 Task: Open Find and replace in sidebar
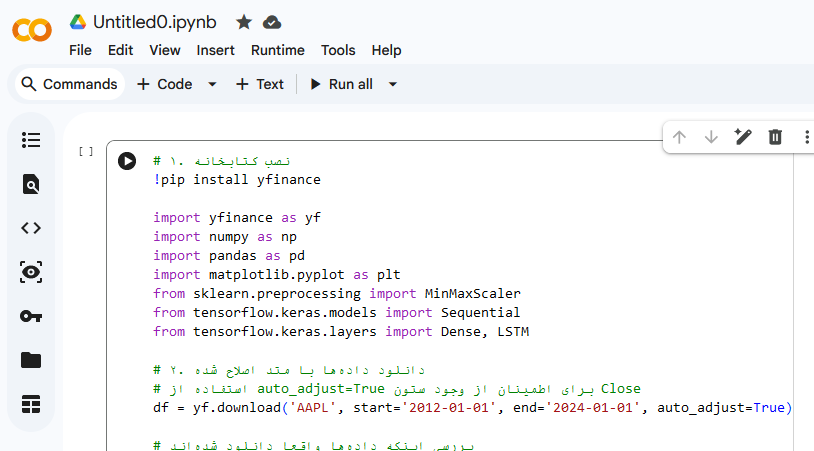[31, 184]
